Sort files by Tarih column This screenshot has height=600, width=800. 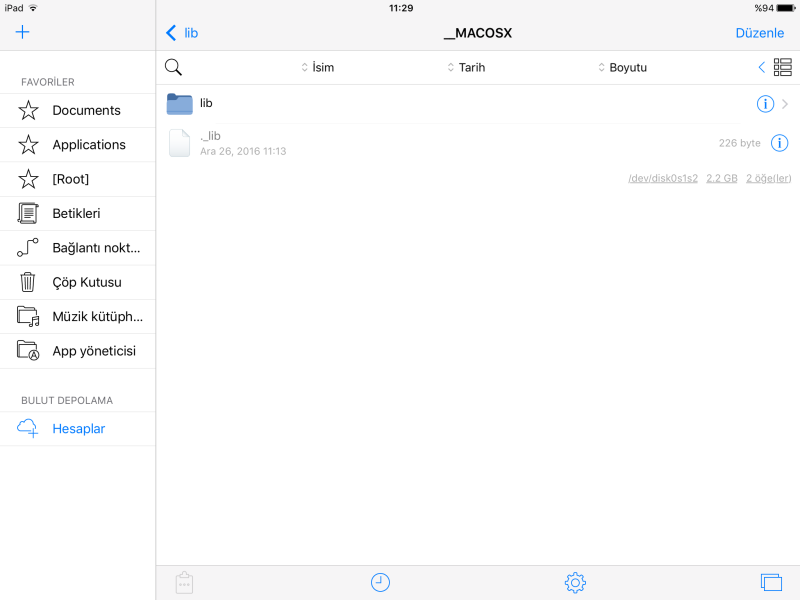(465, 67)
